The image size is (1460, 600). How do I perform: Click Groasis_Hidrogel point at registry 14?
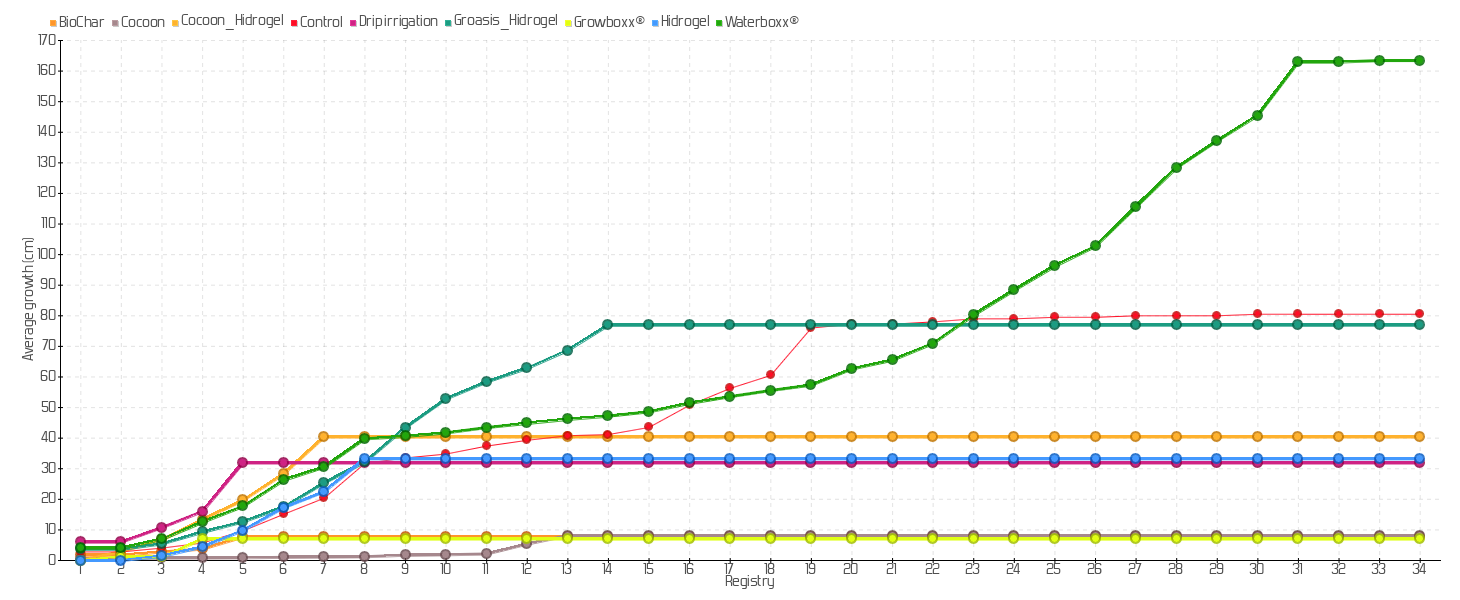click(x=607, y=325)
